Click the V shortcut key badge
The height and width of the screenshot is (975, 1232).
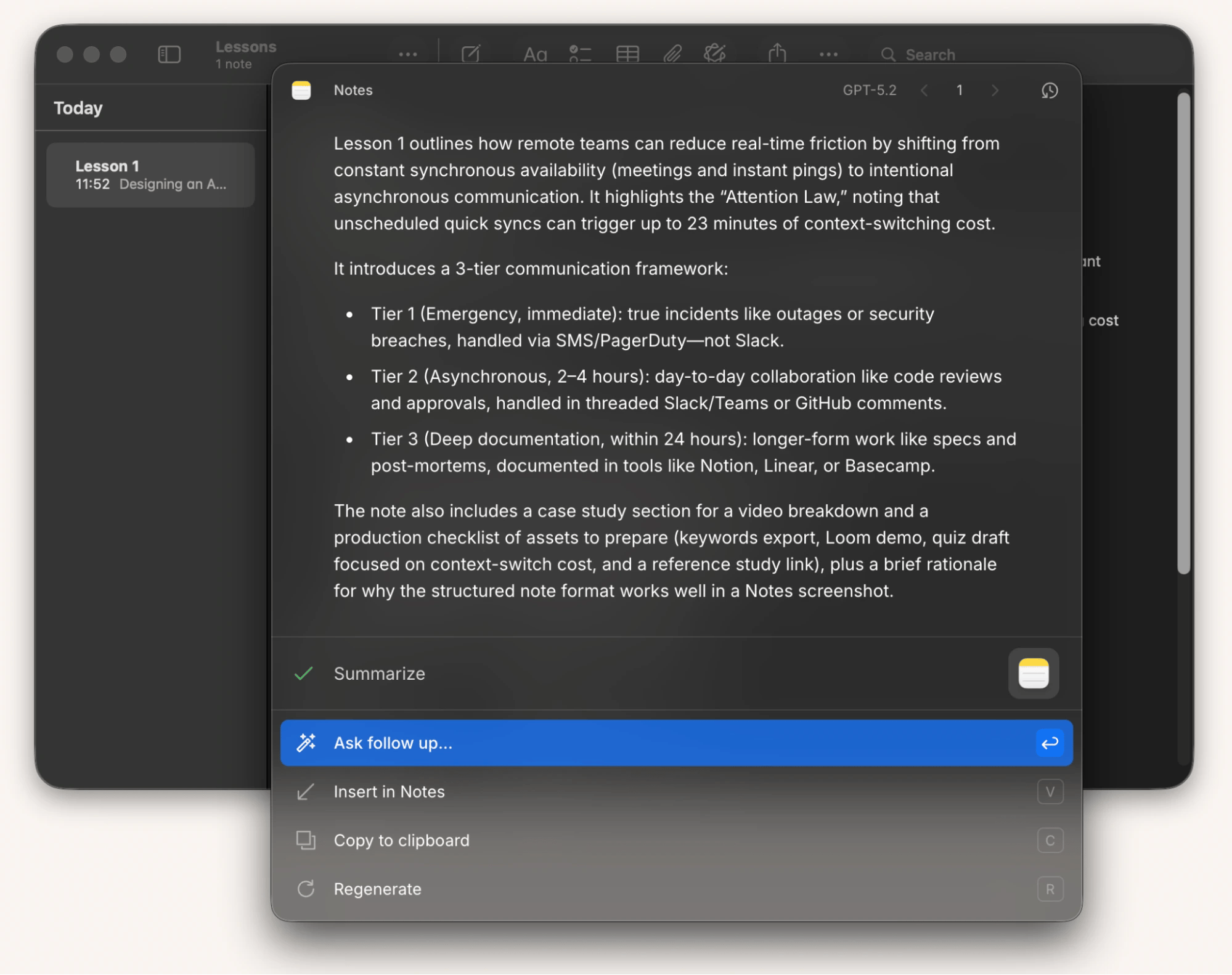tap(1050, 791)
